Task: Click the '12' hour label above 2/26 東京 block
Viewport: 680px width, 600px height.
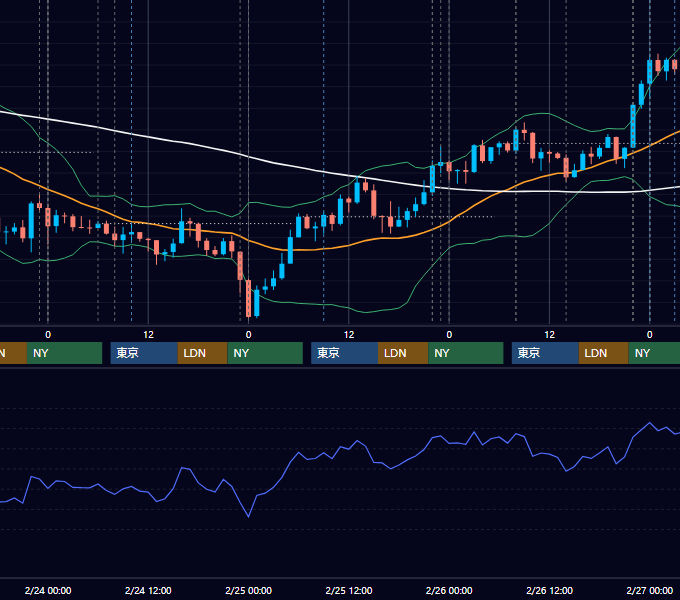Action: [x=549, y=335]
